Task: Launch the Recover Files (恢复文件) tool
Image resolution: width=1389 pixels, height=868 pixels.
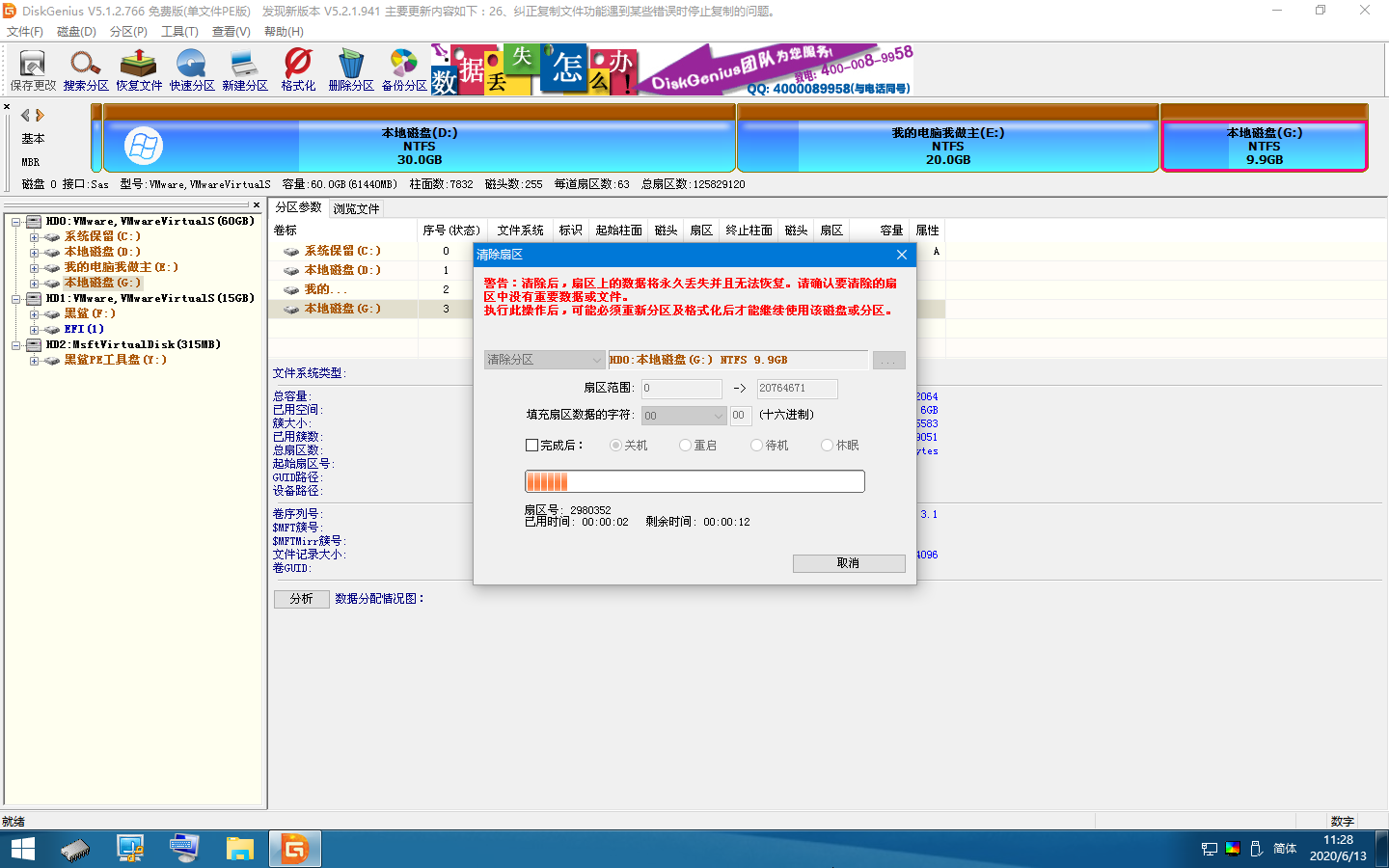Action: coord(139,70)
